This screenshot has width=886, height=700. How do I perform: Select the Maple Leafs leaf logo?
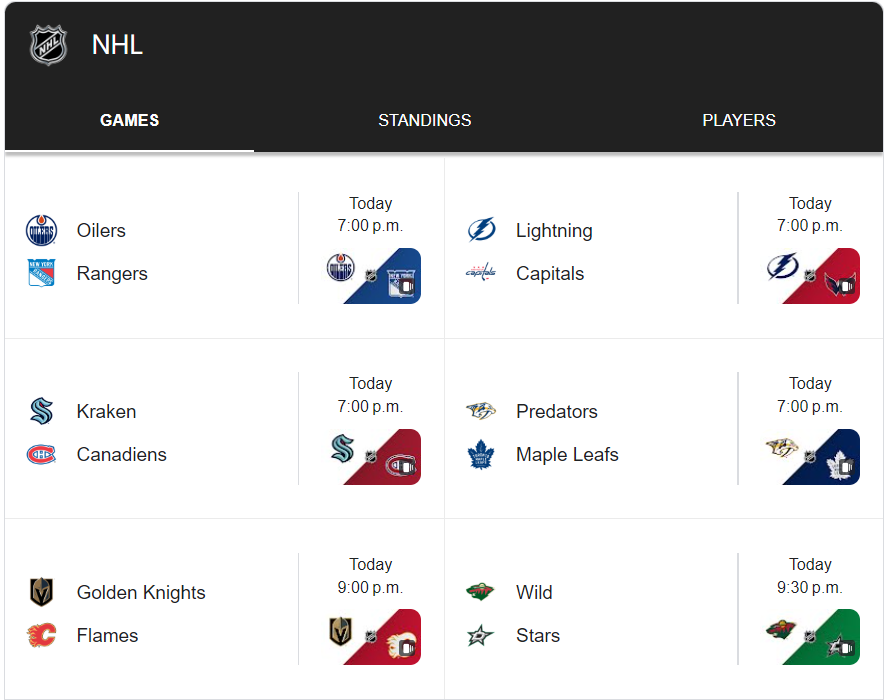click(x=481, y=454)
